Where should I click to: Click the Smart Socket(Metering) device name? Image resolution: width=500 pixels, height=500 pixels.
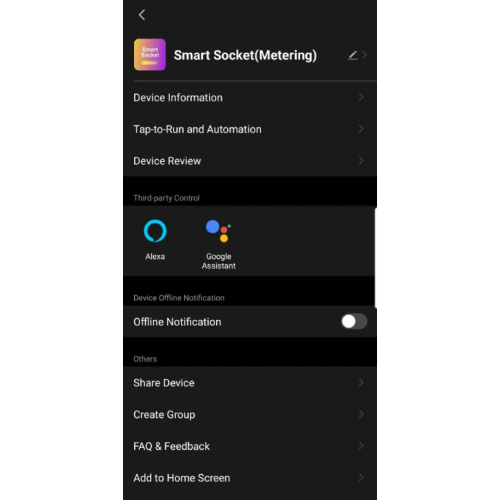pos(245,55)
